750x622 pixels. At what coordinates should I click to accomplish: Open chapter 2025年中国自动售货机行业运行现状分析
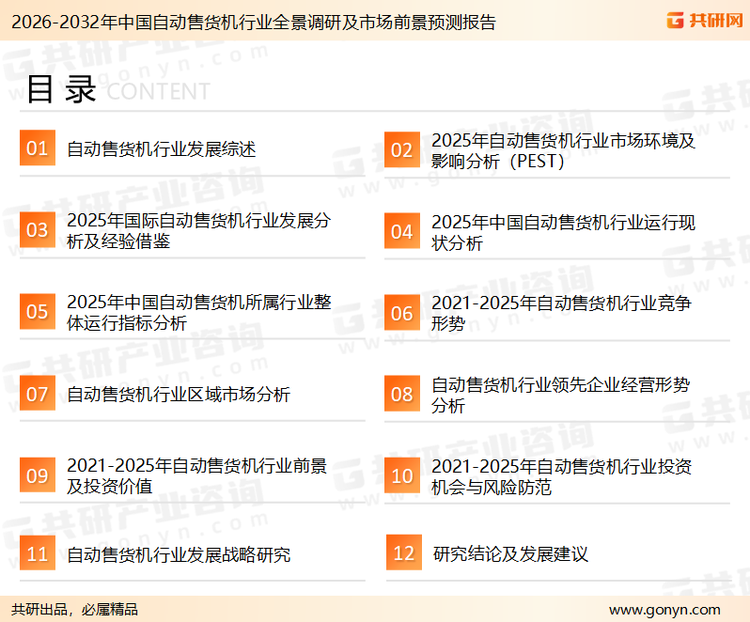point(563,233)
